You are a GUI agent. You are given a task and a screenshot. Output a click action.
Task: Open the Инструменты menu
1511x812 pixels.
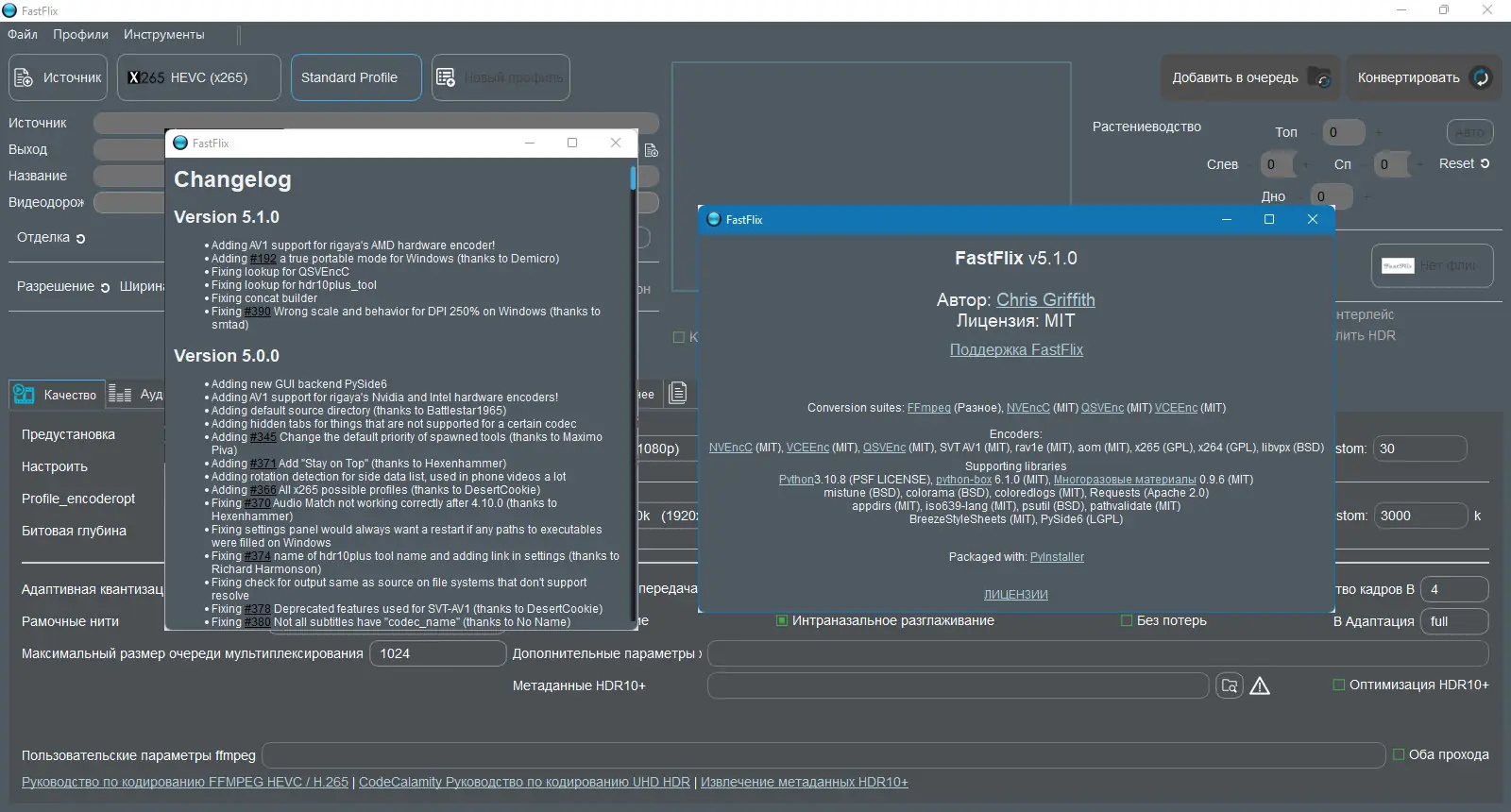(x=163, y=34)
